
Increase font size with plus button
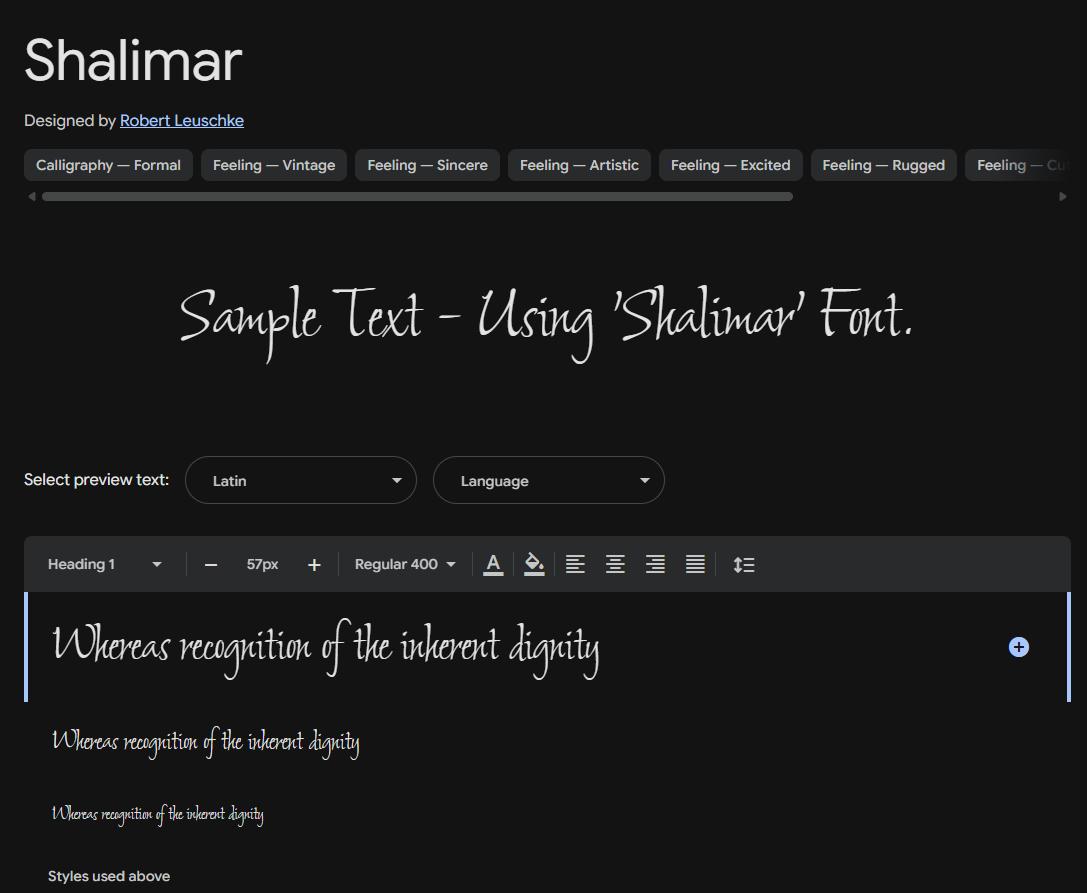pyautogui.click(x=314, y=565)
